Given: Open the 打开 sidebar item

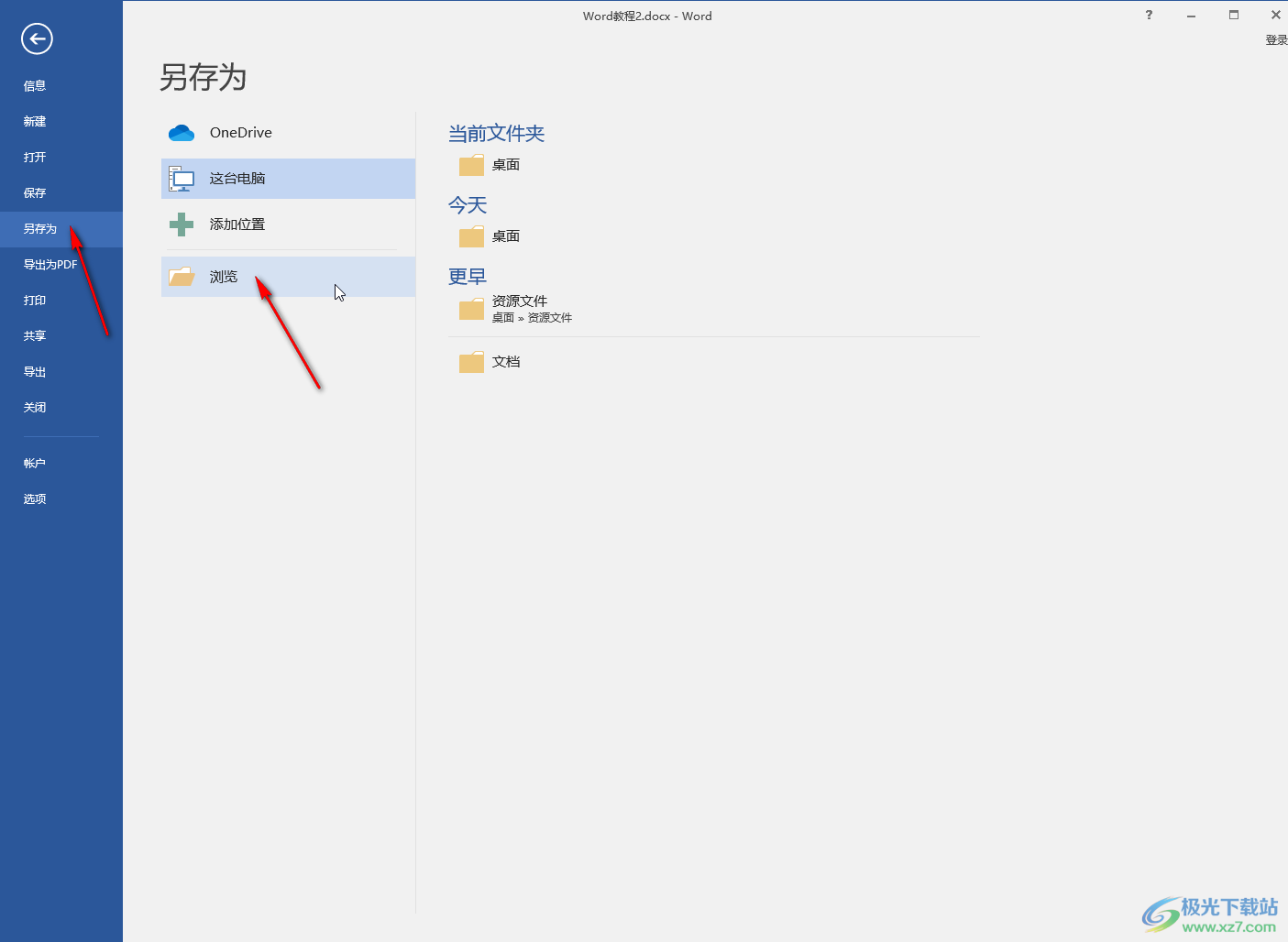Looking at the screenshot, I should coord(35,158).
